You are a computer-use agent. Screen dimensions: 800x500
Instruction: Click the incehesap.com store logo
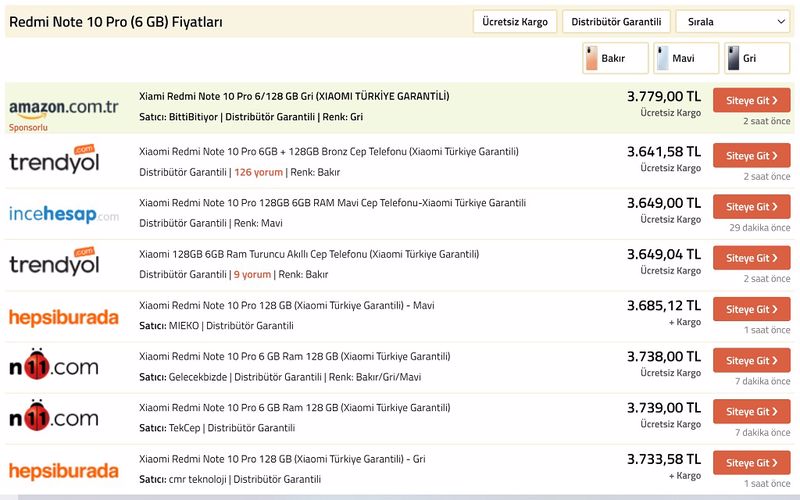[63, 214]
